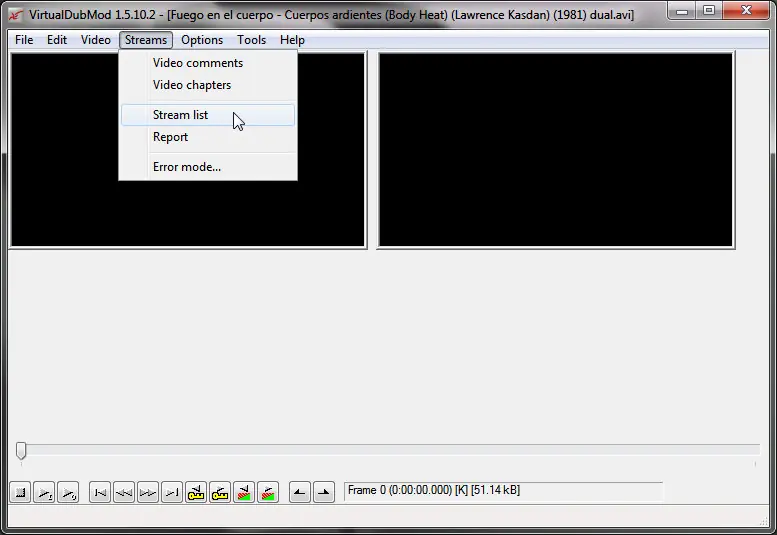
Task: Open the Video menu
Action: [96, 40]
